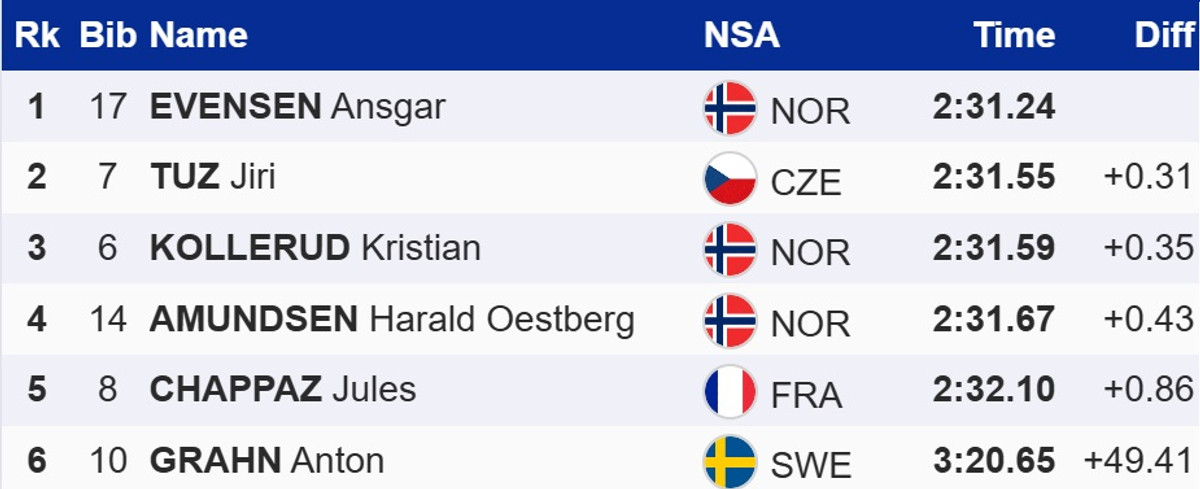
Task: Click the Czech flag icon
Action: point(730,179)
